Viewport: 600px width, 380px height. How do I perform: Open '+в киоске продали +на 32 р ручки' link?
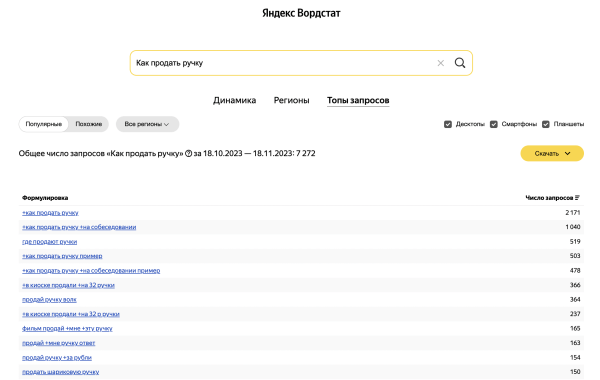[x=71, y=314]
